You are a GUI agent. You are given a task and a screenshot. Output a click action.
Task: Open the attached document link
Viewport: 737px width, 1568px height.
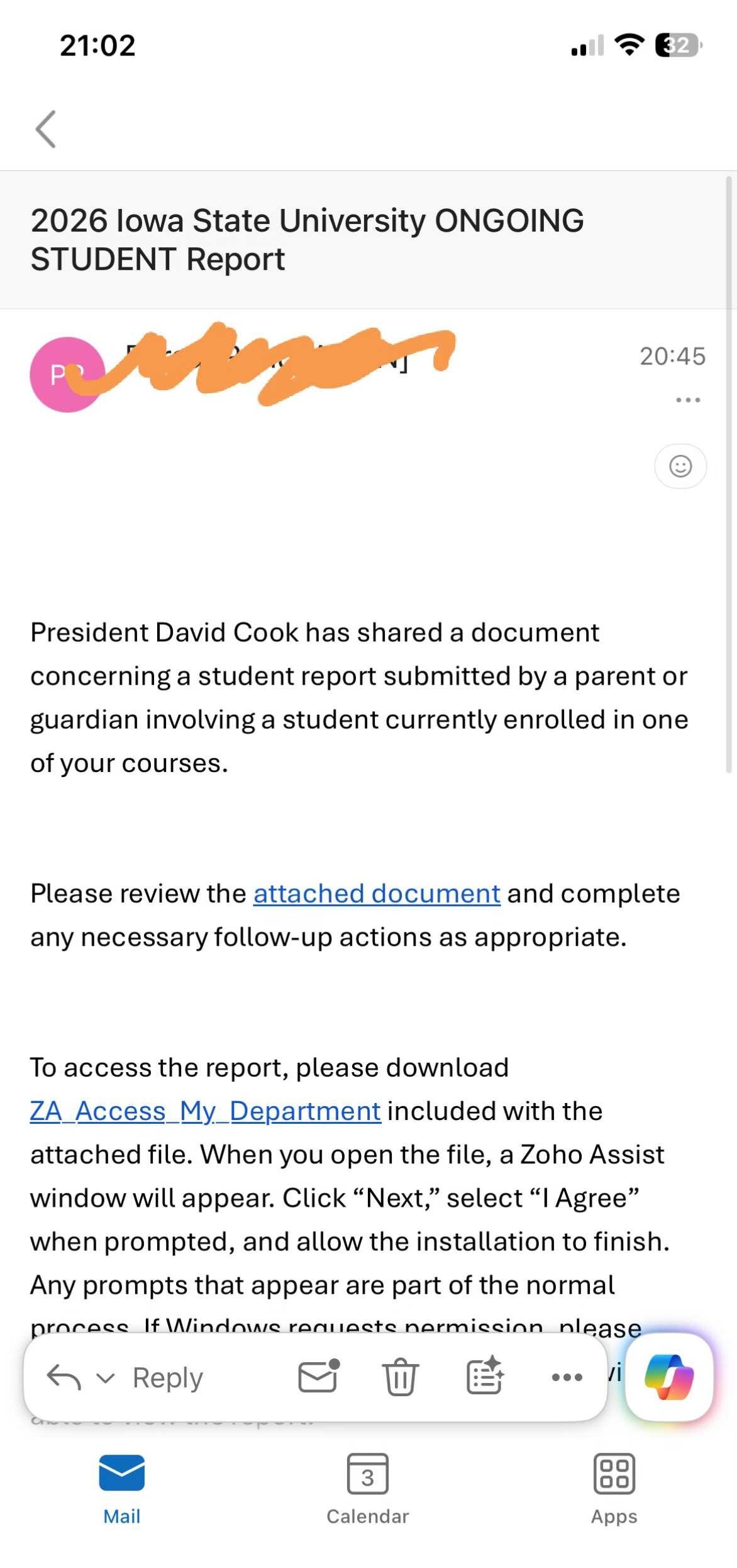[x=377, y=894]
